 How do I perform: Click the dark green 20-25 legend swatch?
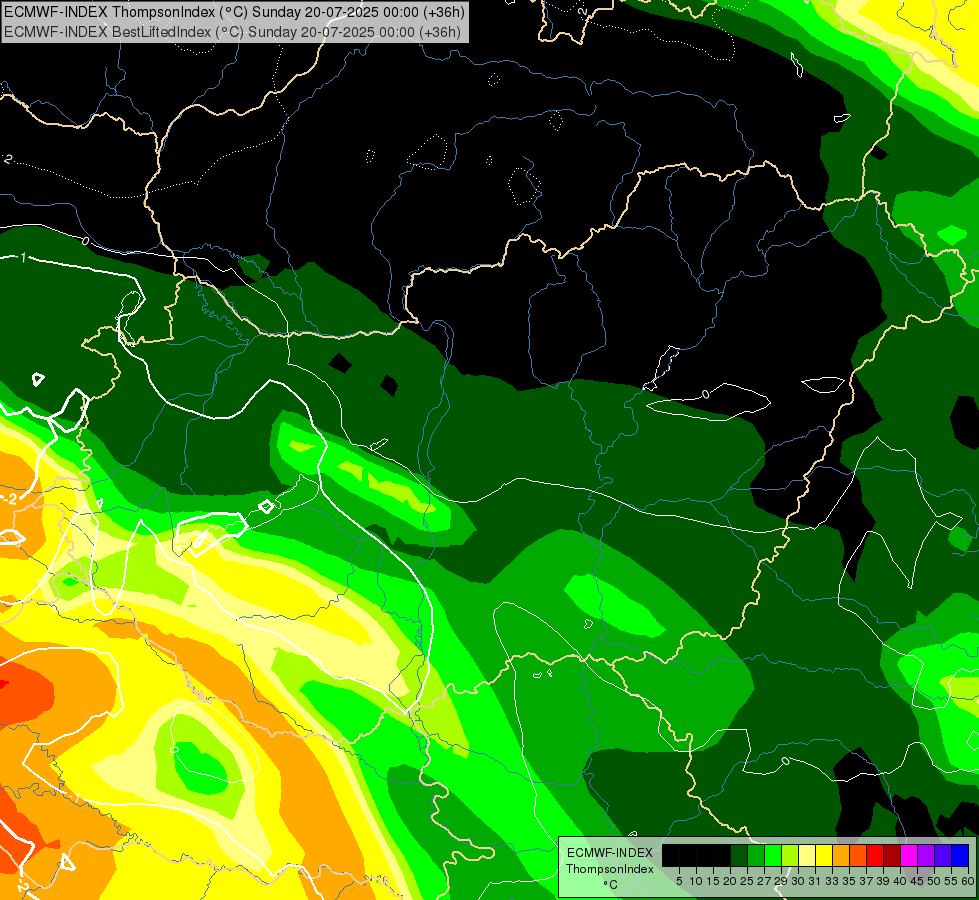739,855
